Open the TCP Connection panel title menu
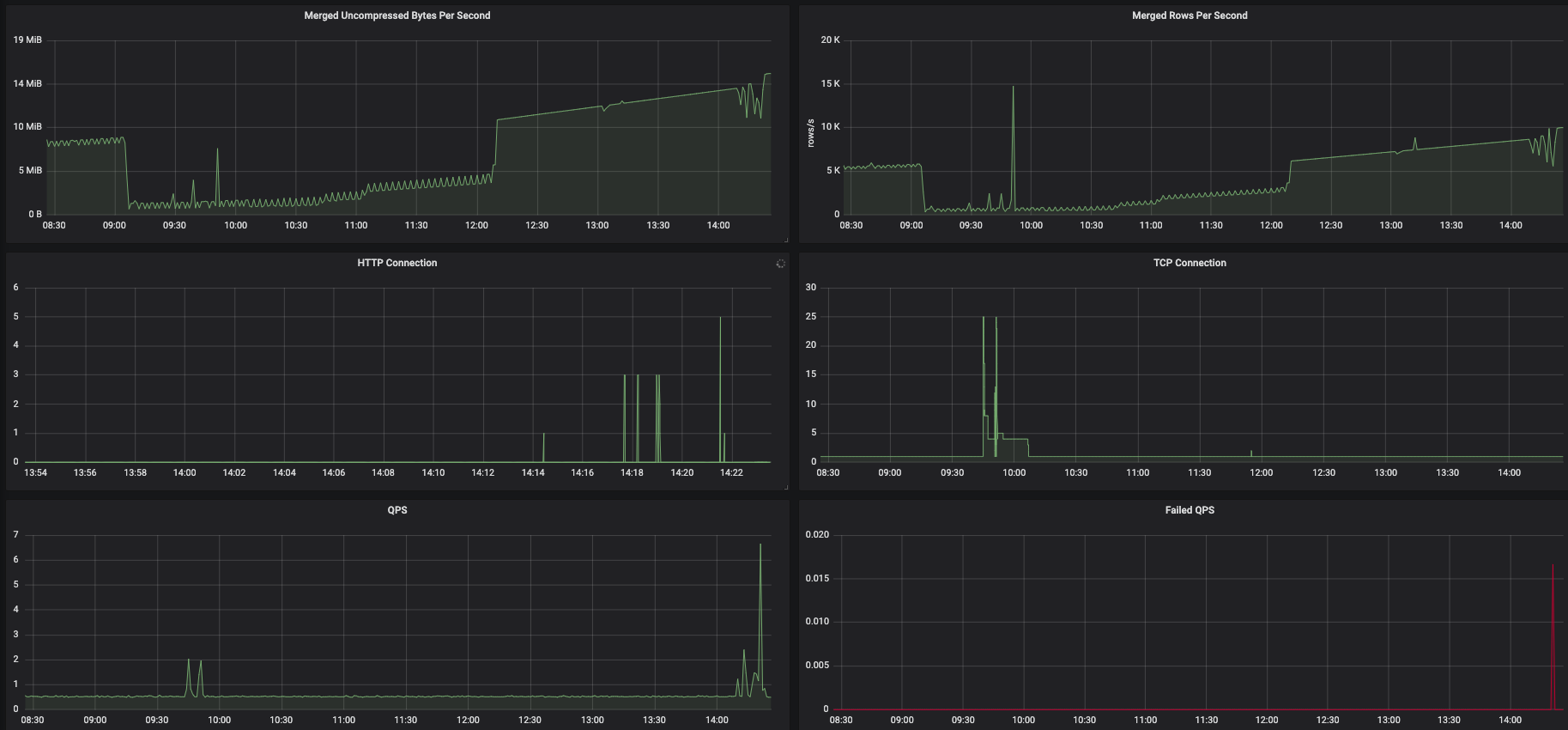 [x=1190, y=263]
